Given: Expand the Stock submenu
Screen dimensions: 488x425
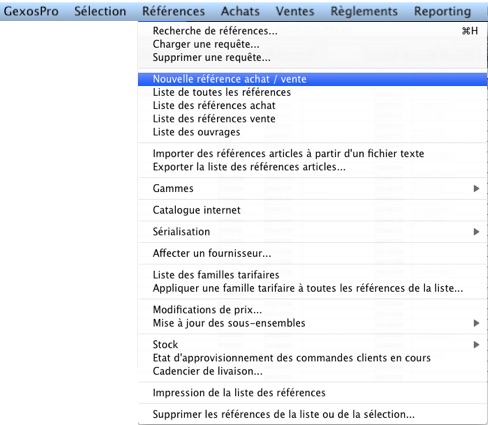Looking at the screenshot, I should coord(312,345).
